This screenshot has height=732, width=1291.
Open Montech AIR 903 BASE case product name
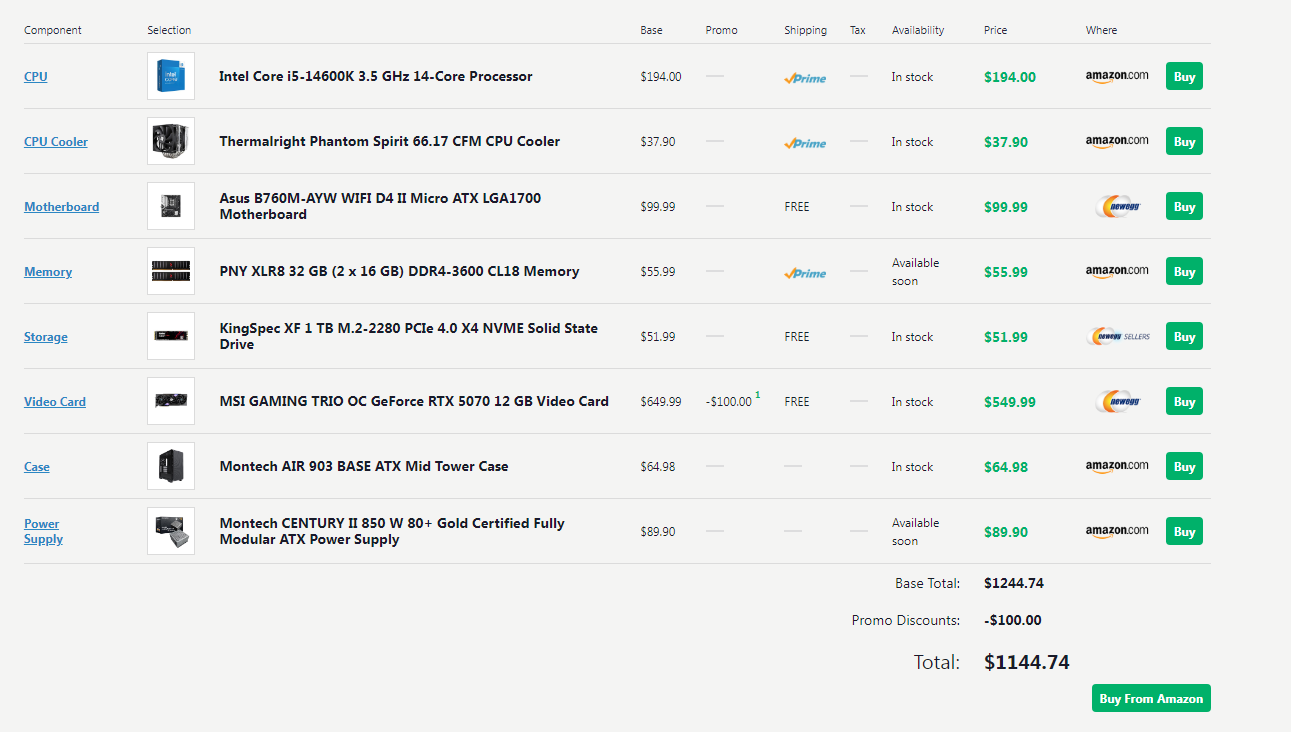pos(364,466)
